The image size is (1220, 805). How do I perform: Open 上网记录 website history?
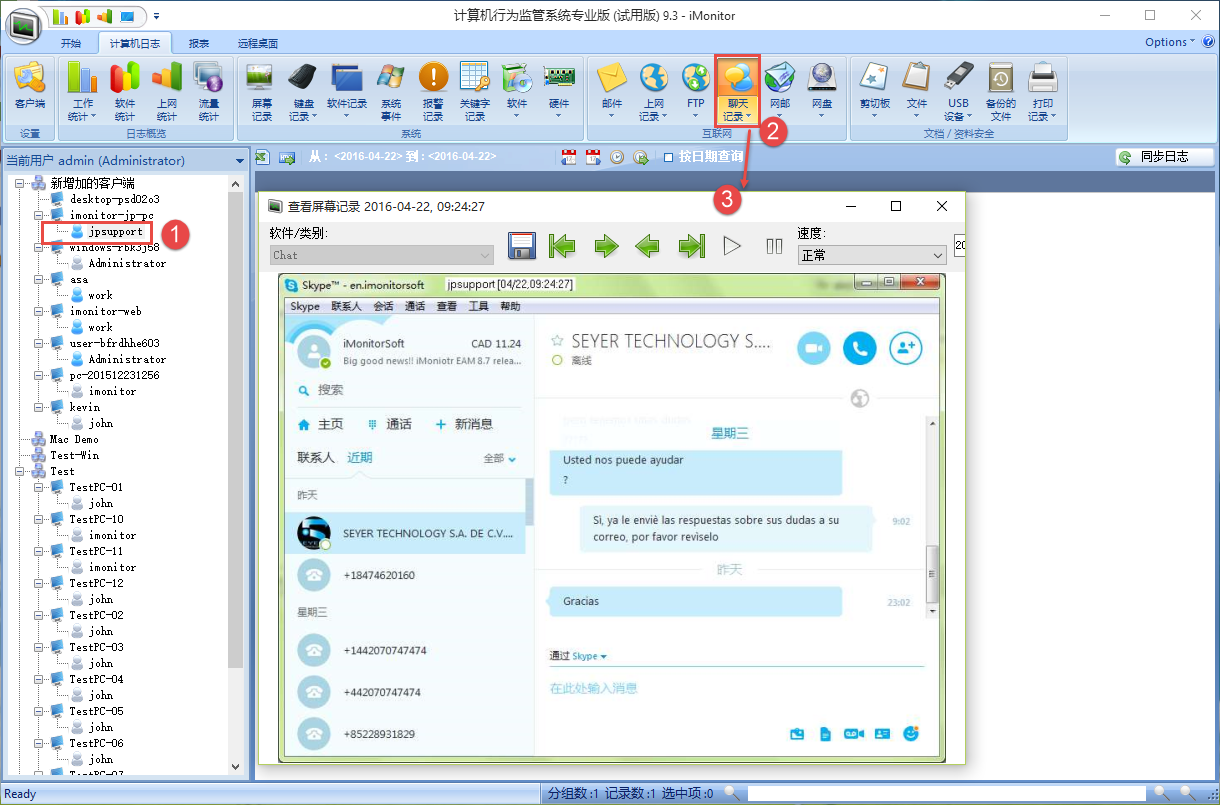tap(654, 91)
